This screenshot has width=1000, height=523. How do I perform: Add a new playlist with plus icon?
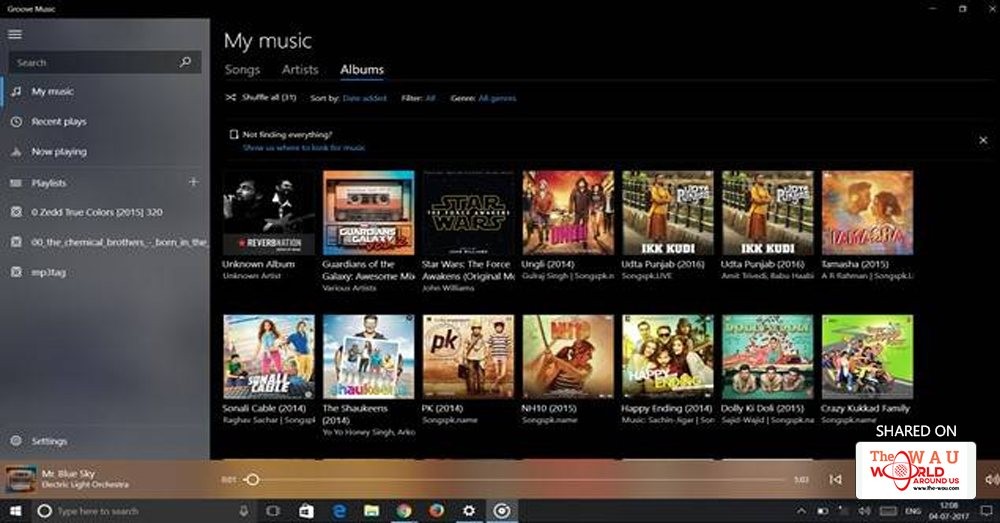tap(193, 182)
